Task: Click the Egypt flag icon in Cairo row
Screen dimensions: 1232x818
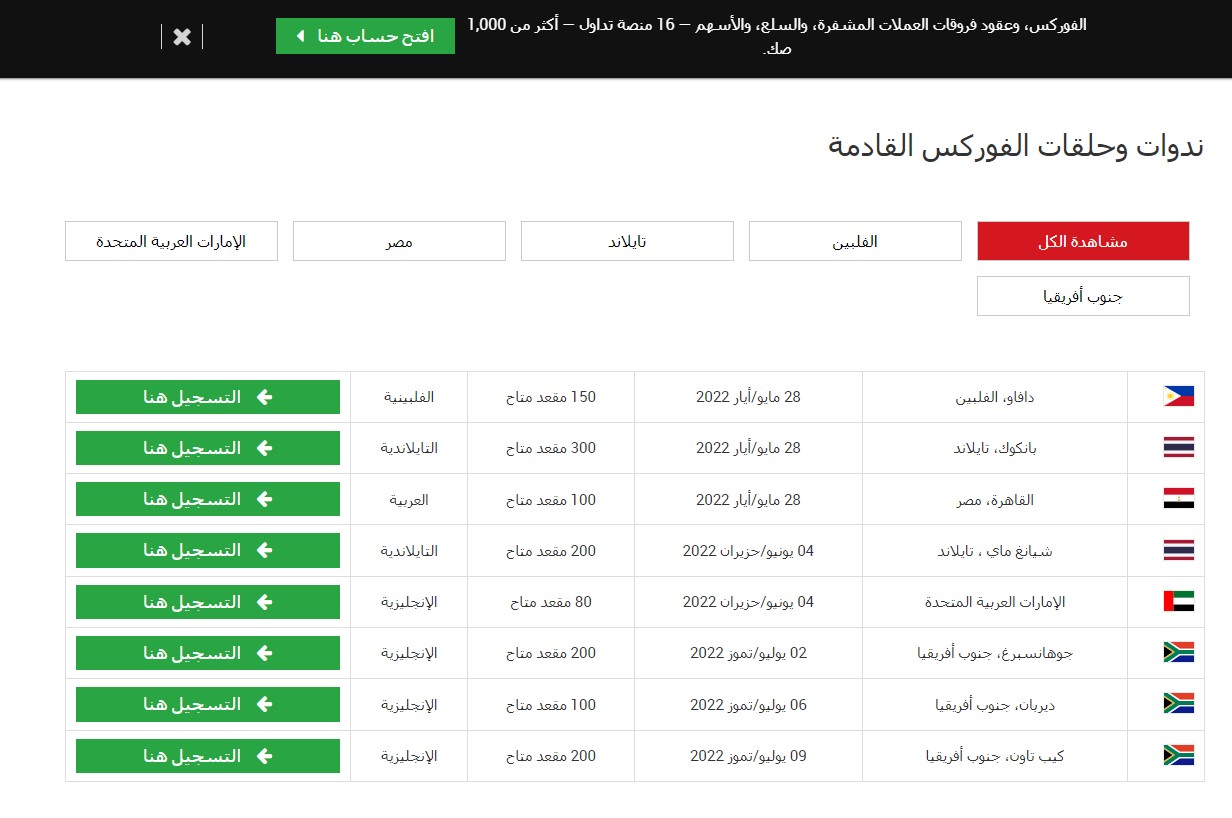Action: click(x=1178, y=499)
